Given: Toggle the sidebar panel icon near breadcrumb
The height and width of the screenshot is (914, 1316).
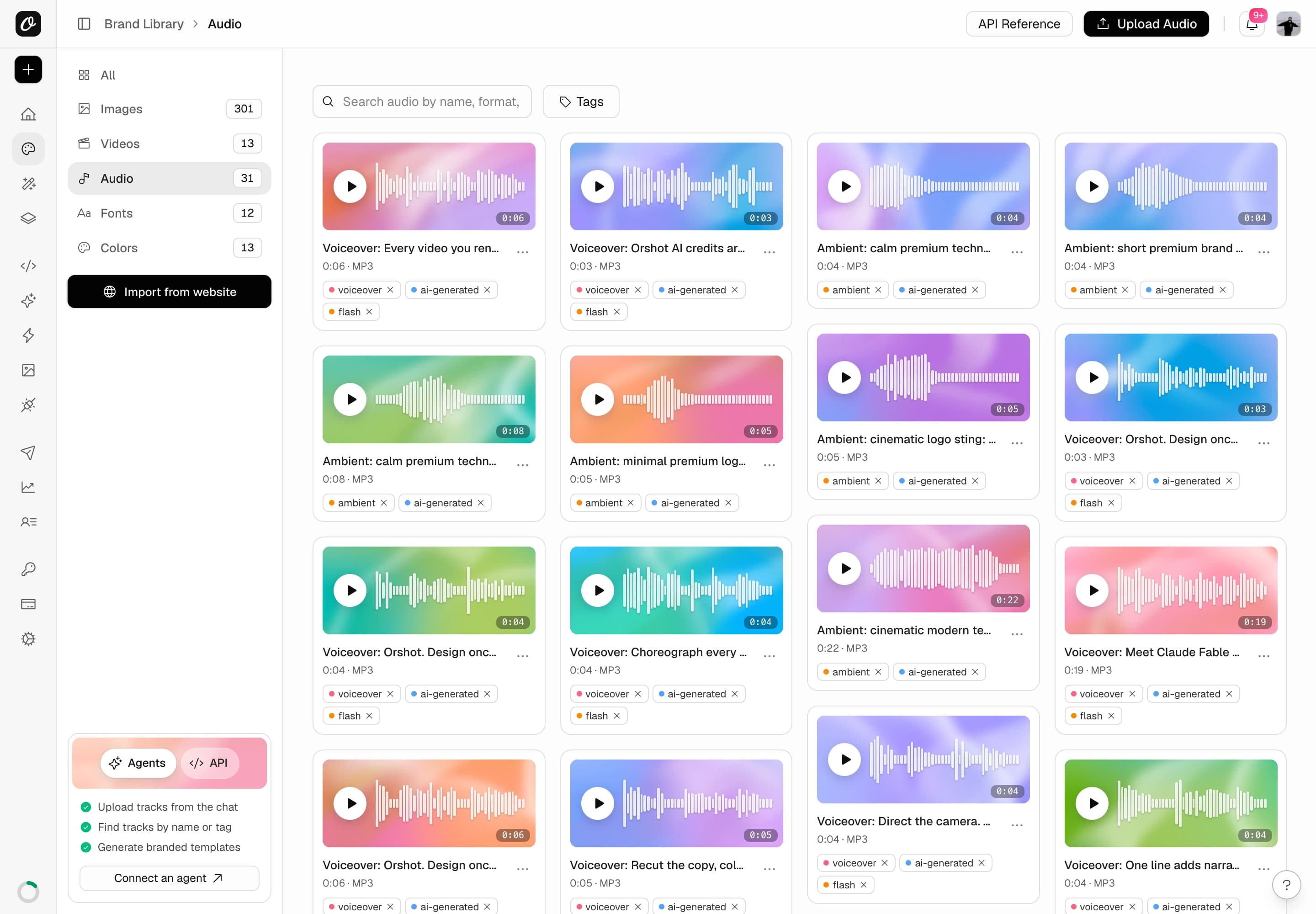Looking at the screenshot, I should pos(84,24).
